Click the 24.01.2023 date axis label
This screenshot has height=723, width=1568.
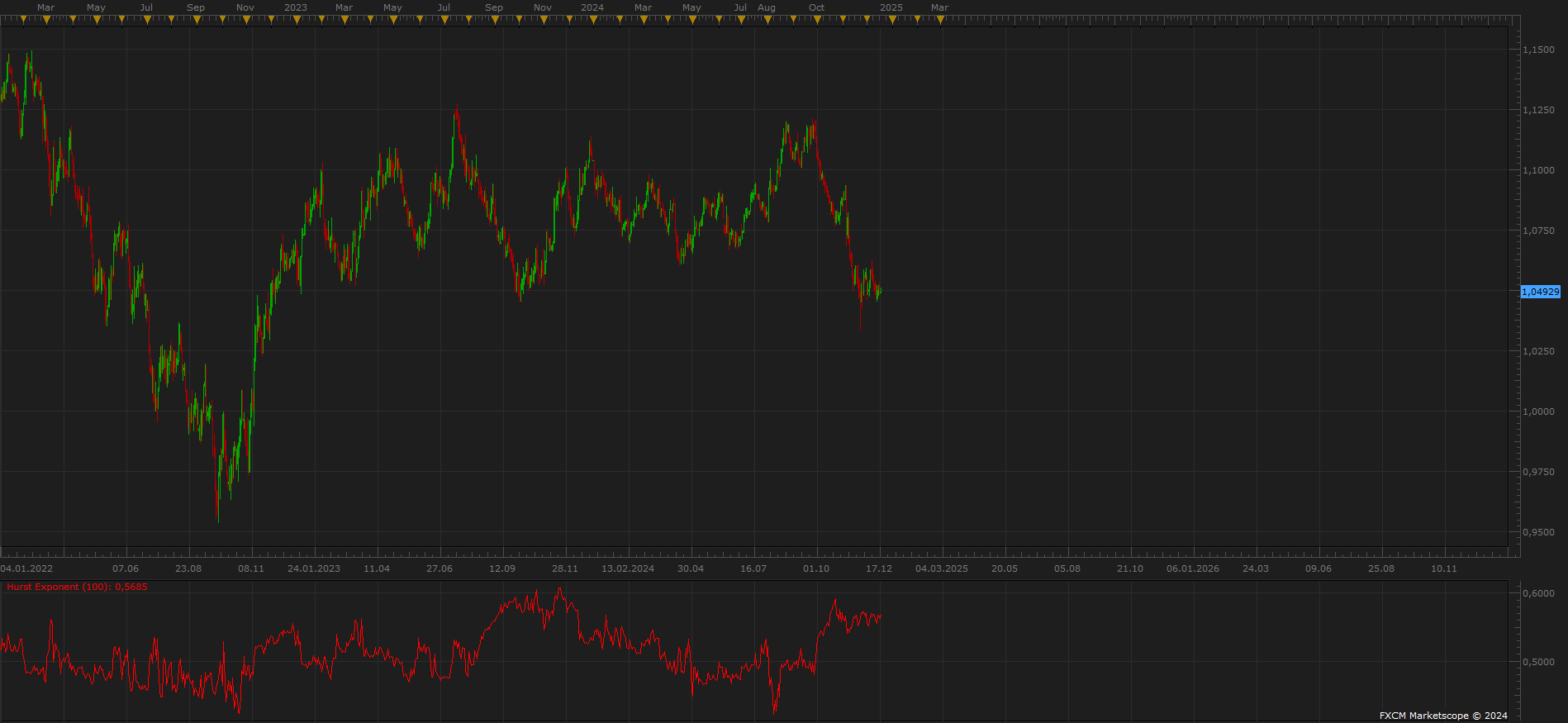[x=314, y=568]
